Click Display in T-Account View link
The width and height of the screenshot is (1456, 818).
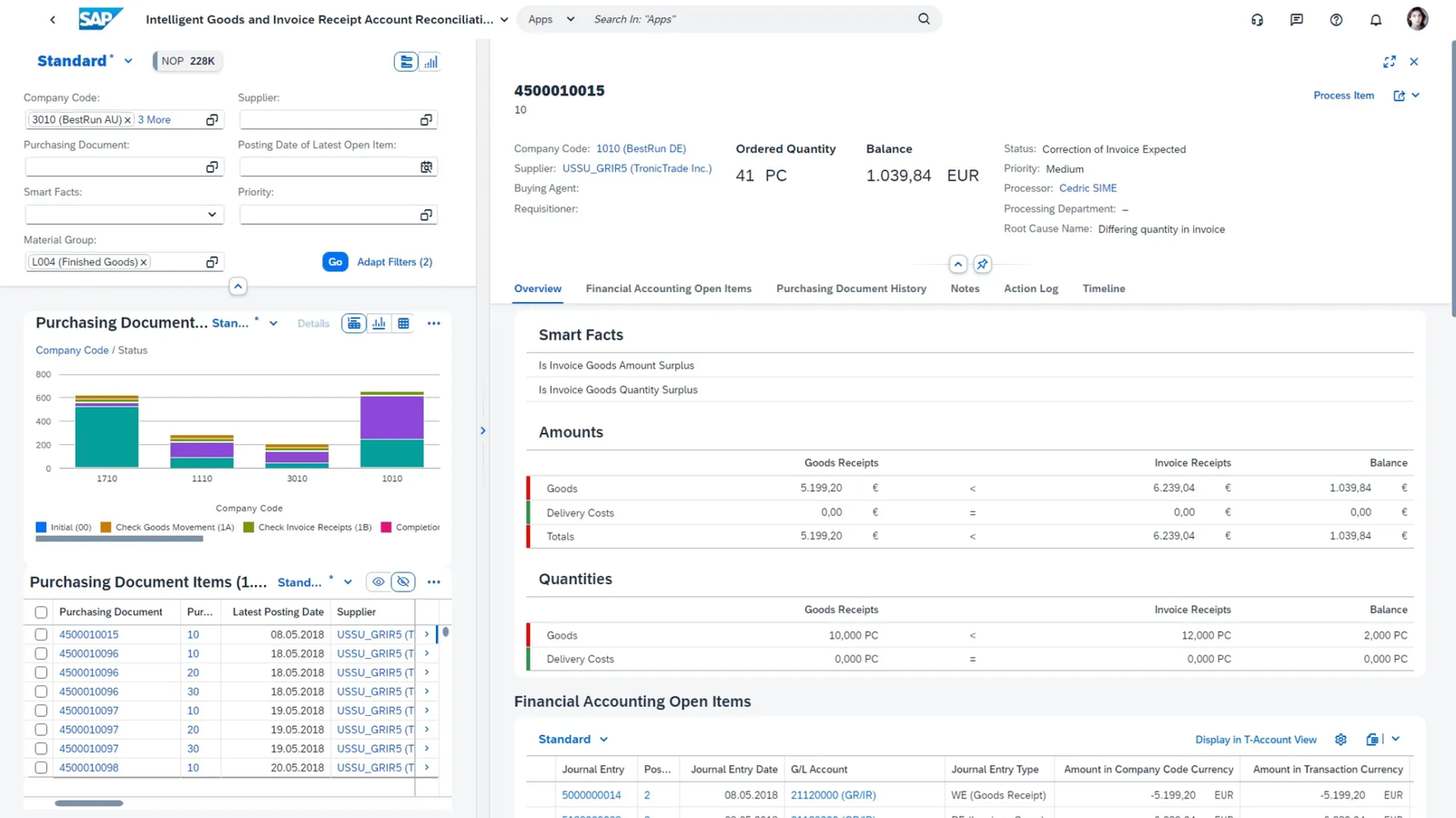coord(1255,740)
